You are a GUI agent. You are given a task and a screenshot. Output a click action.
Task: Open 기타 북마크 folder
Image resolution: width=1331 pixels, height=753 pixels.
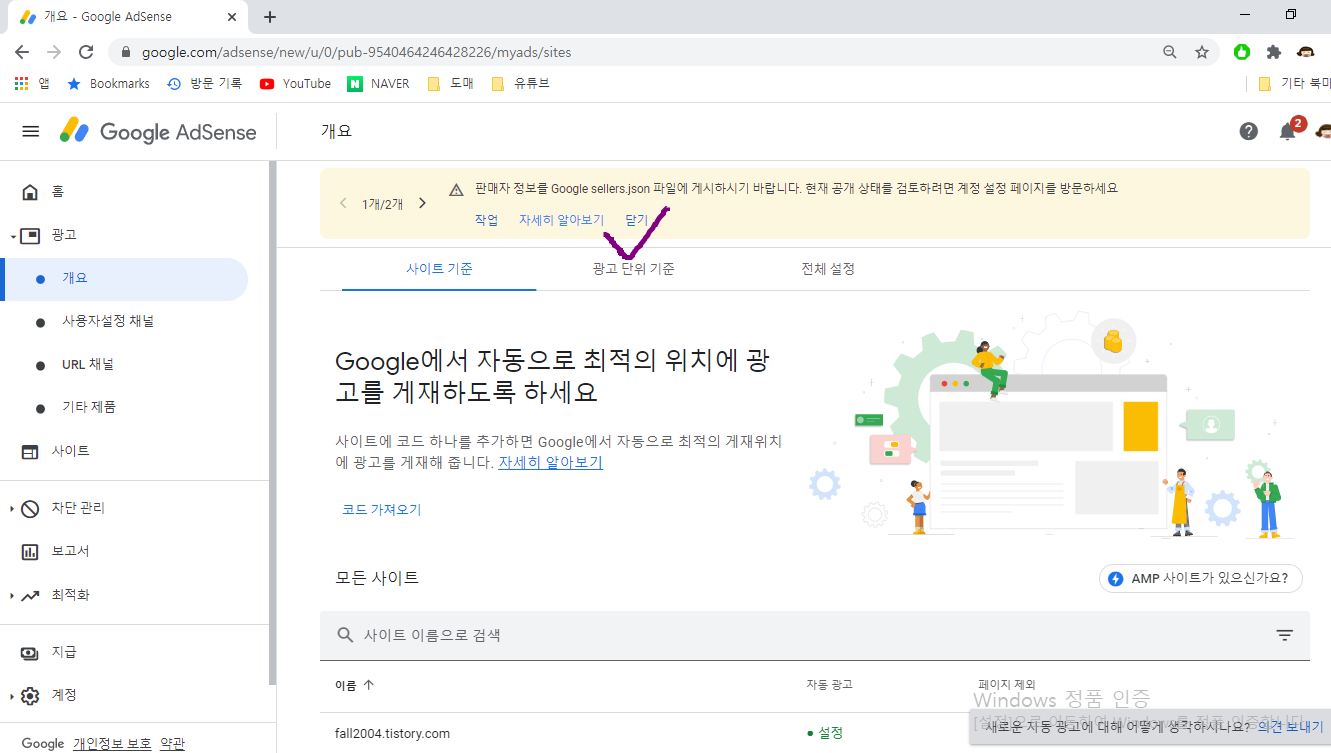(x=1294, y=84)
